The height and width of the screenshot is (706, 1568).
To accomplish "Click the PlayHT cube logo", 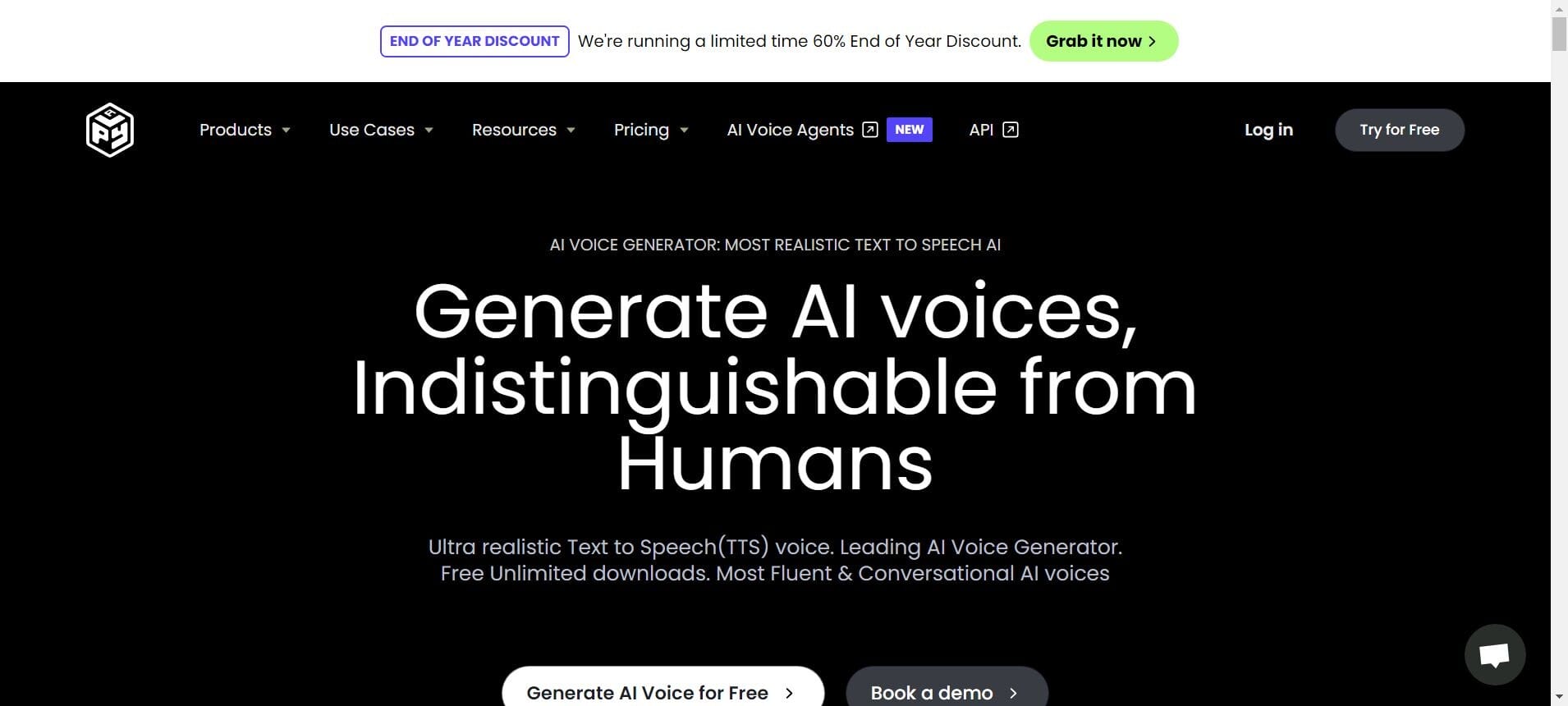I will [x=109, y=130].
